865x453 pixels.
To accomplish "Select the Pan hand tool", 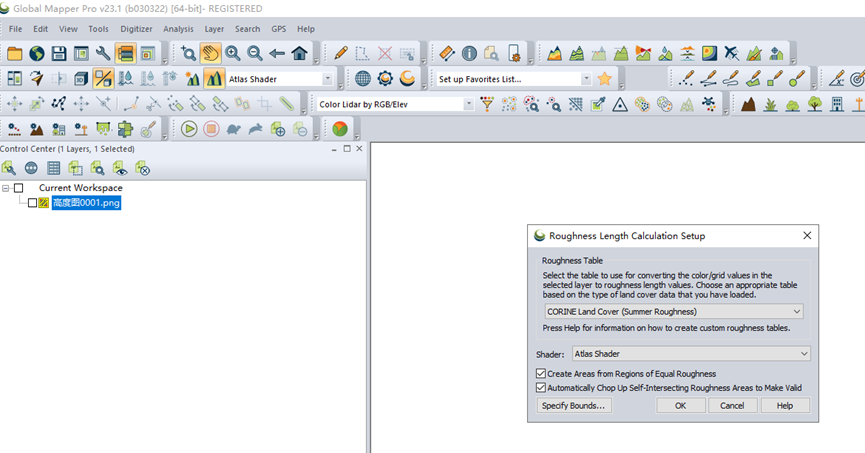I will pos(210,54).
